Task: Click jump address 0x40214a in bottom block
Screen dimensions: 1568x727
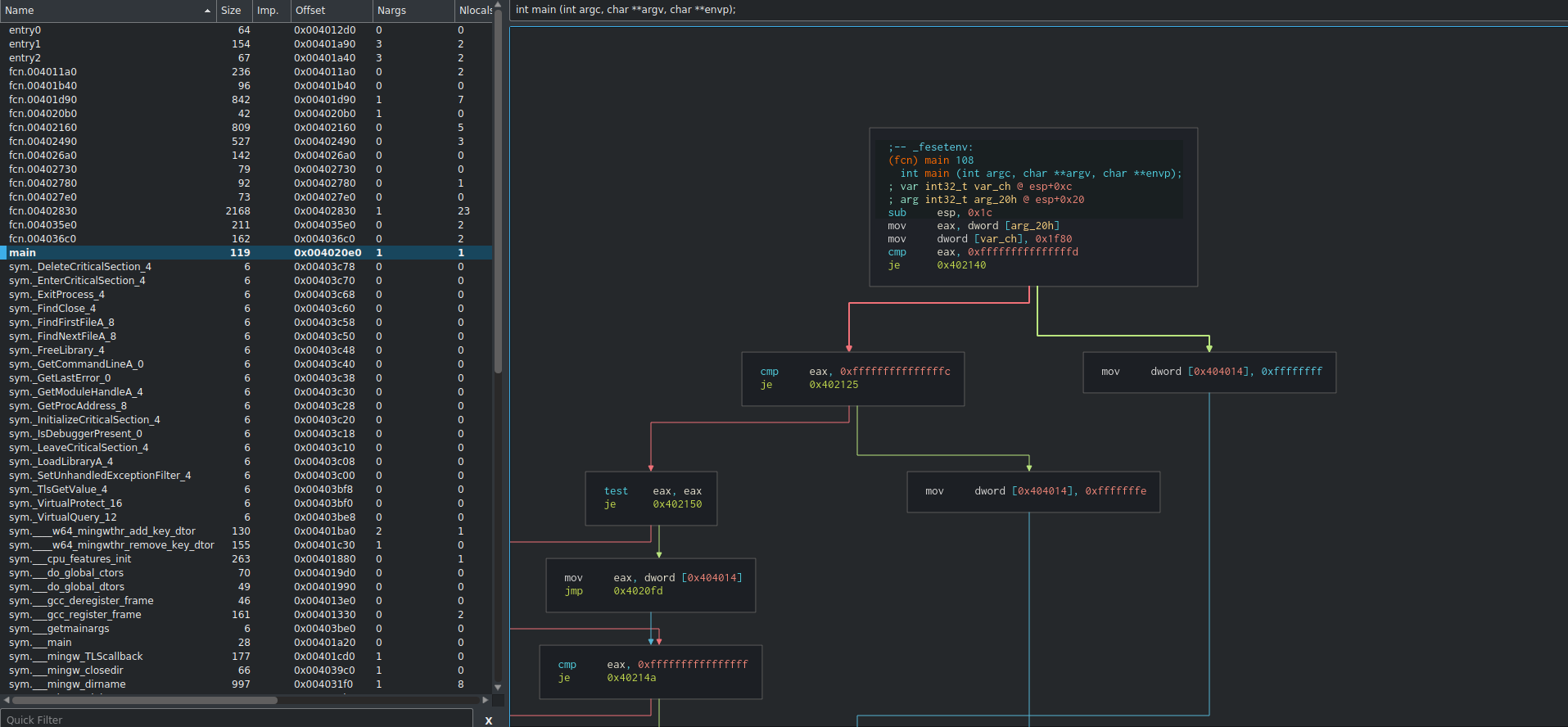Action: tap(631, 678)
